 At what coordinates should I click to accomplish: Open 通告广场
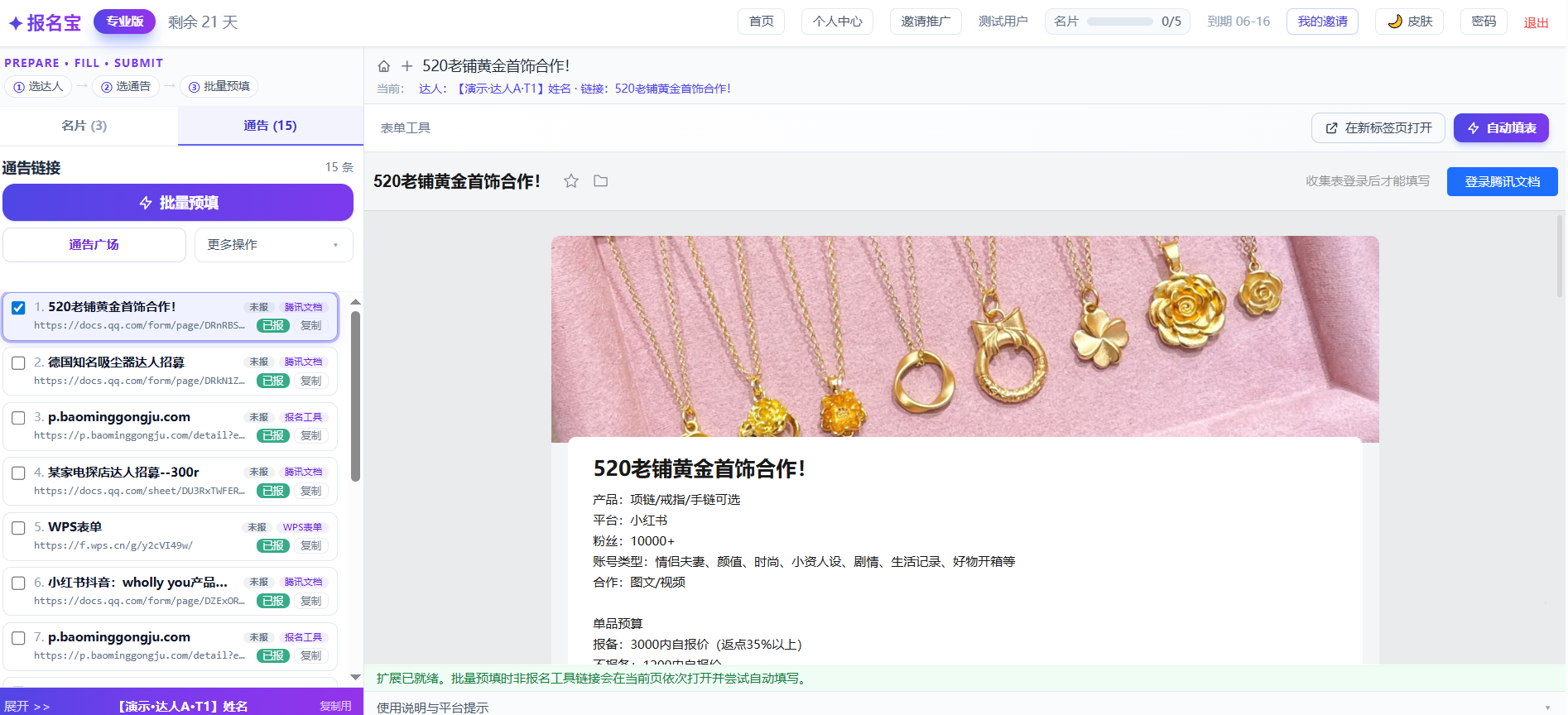[94, 245]
